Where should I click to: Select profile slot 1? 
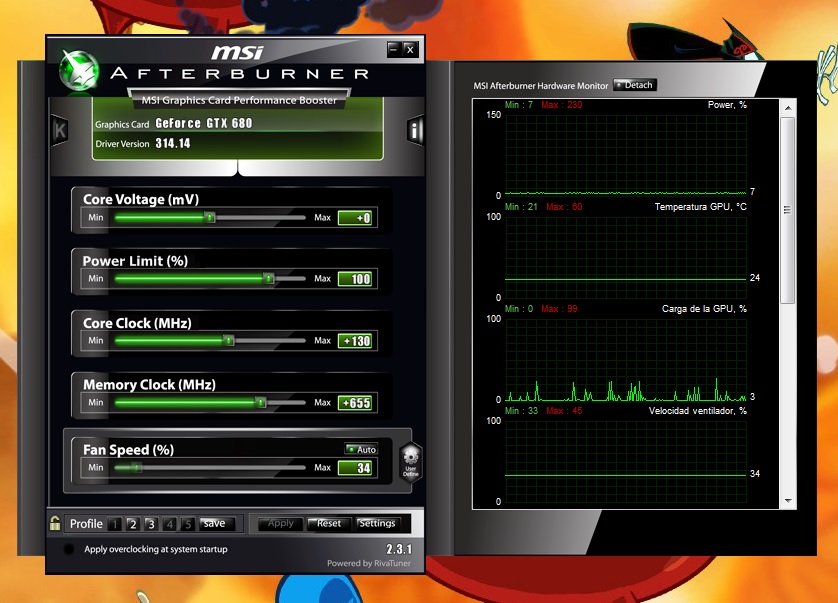click(114, 524)
